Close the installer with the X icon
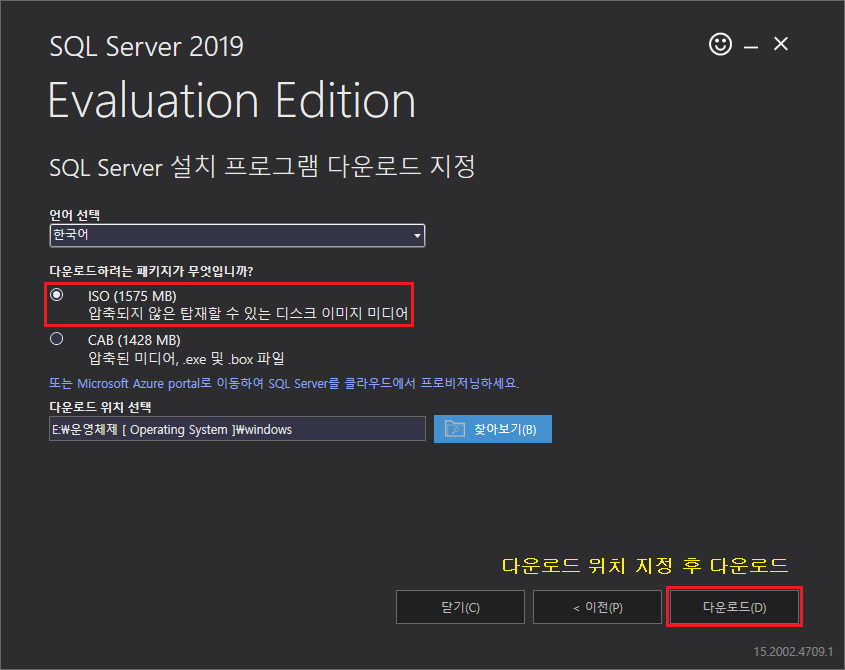This screenshot has height=670, width=845. (781, 44)
